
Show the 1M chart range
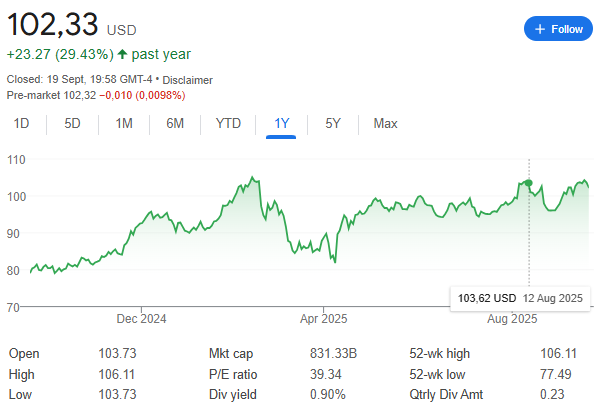pos(124,123)
